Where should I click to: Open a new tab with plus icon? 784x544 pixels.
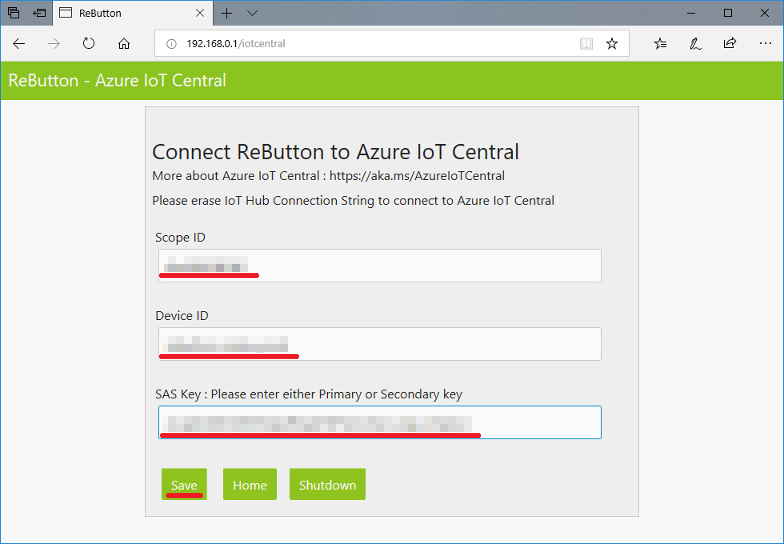pos(226,13)
